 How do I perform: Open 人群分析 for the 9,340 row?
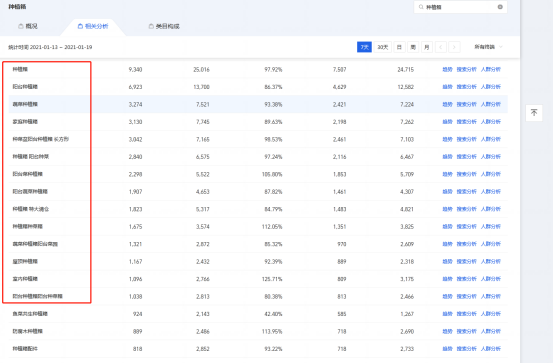491,70
